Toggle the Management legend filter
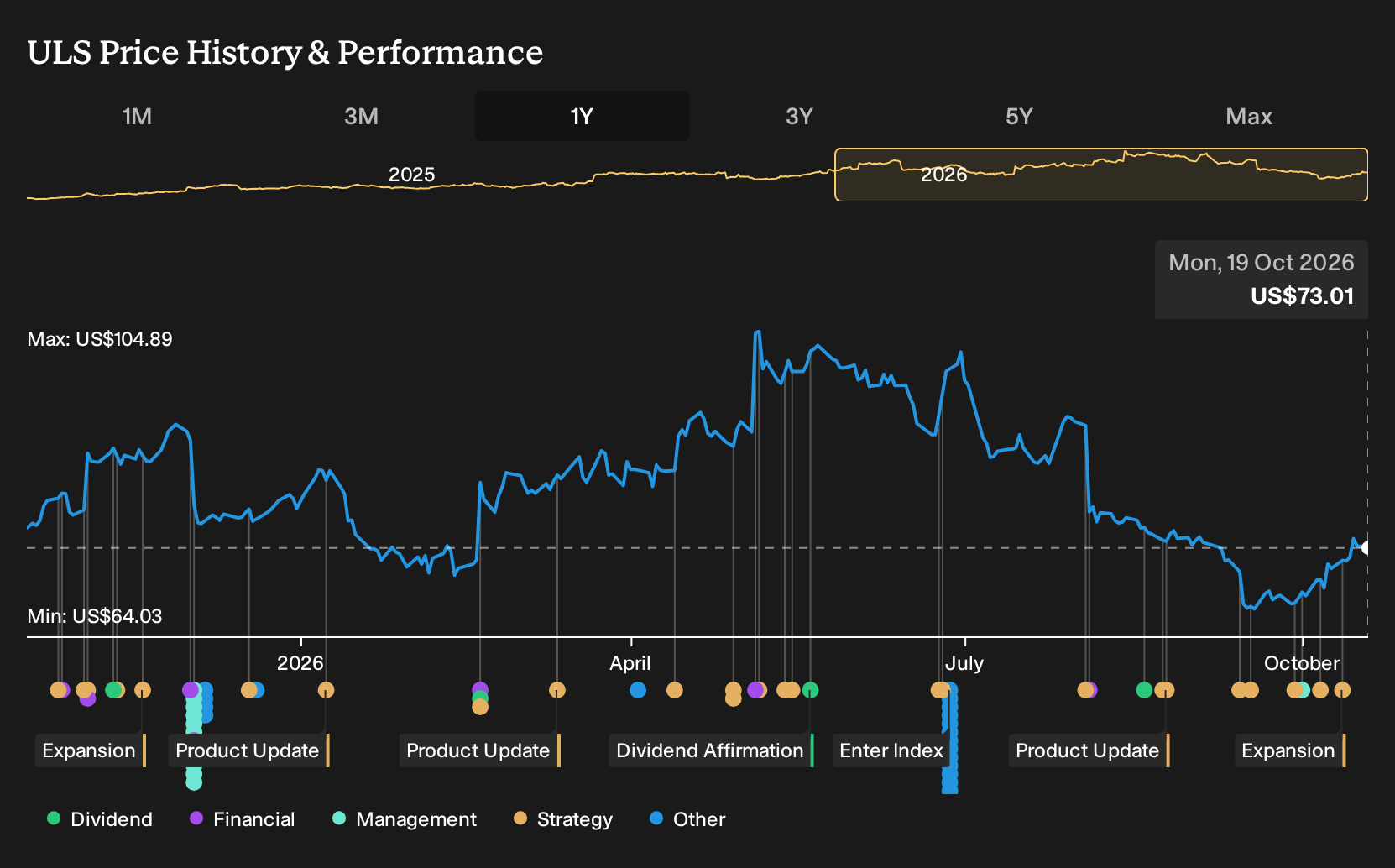This screenshot has height=868, width=1395. coord(405,819)
